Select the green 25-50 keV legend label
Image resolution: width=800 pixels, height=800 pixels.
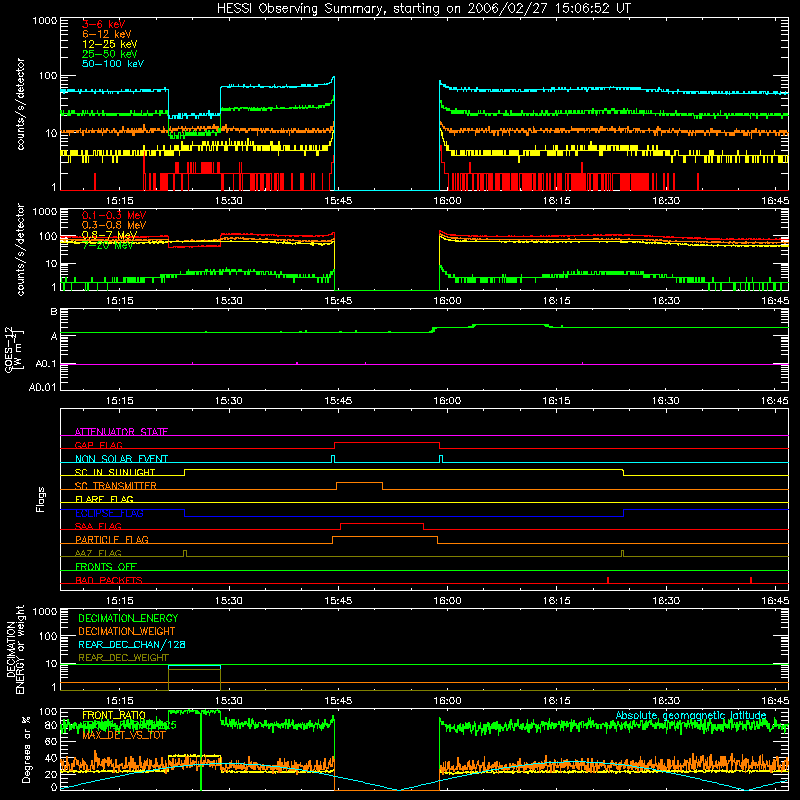pyautogui.click(x=109, y=54)
